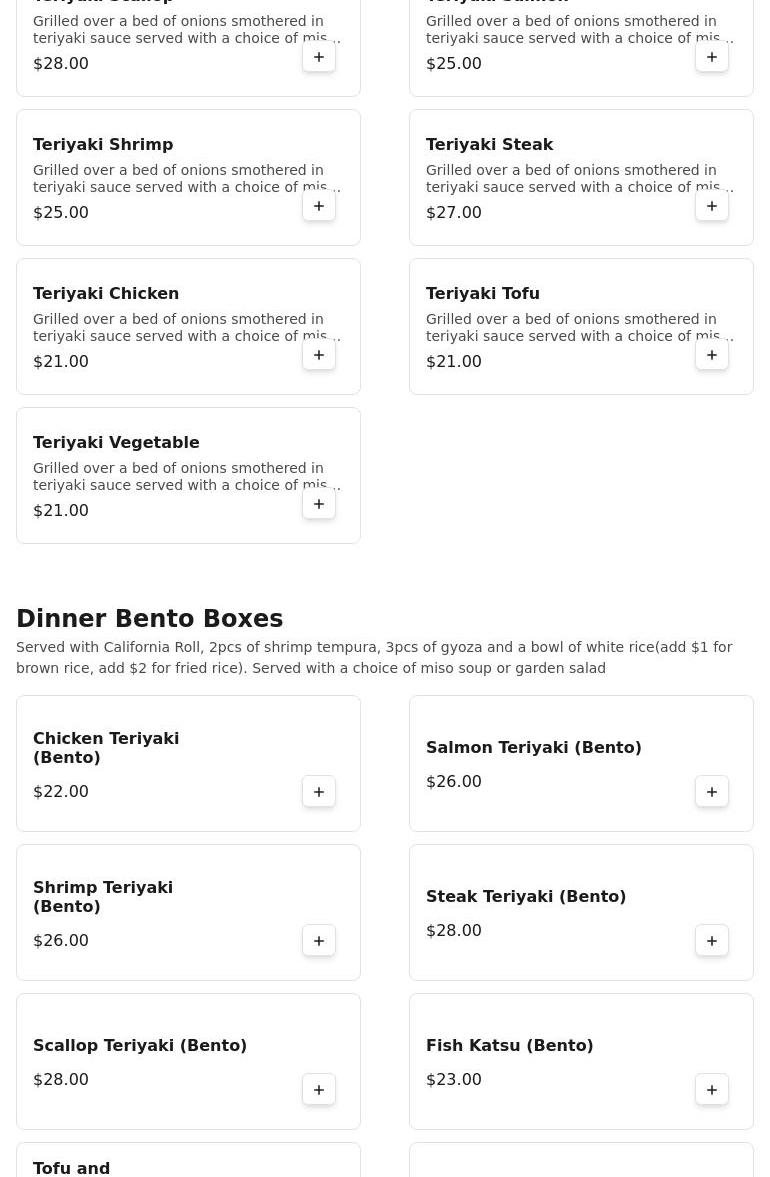This screenshot has height=1177, width=770.
Task: Add Steak Teriyaki Bento to order
Action: click(x=711, y=941)
